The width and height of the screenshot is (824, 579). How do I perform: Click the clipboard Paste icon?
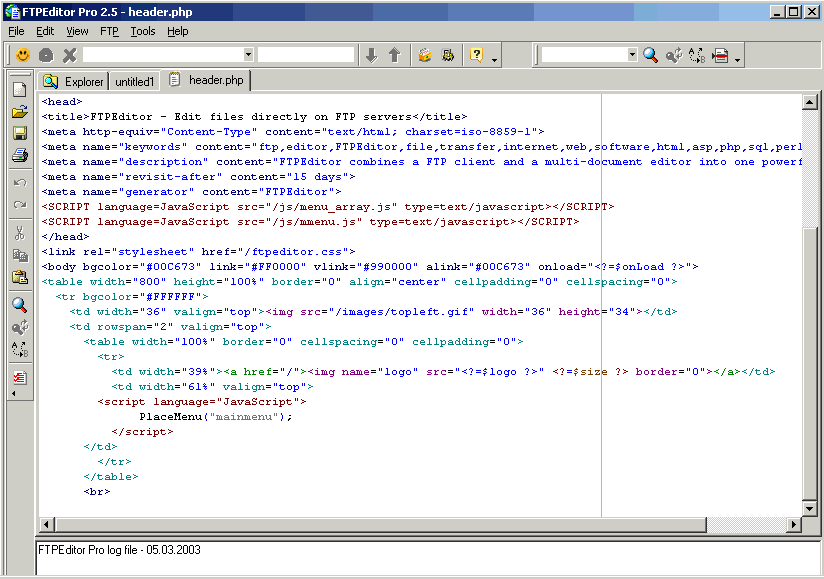pyautogui.click(x=20, y=277)
